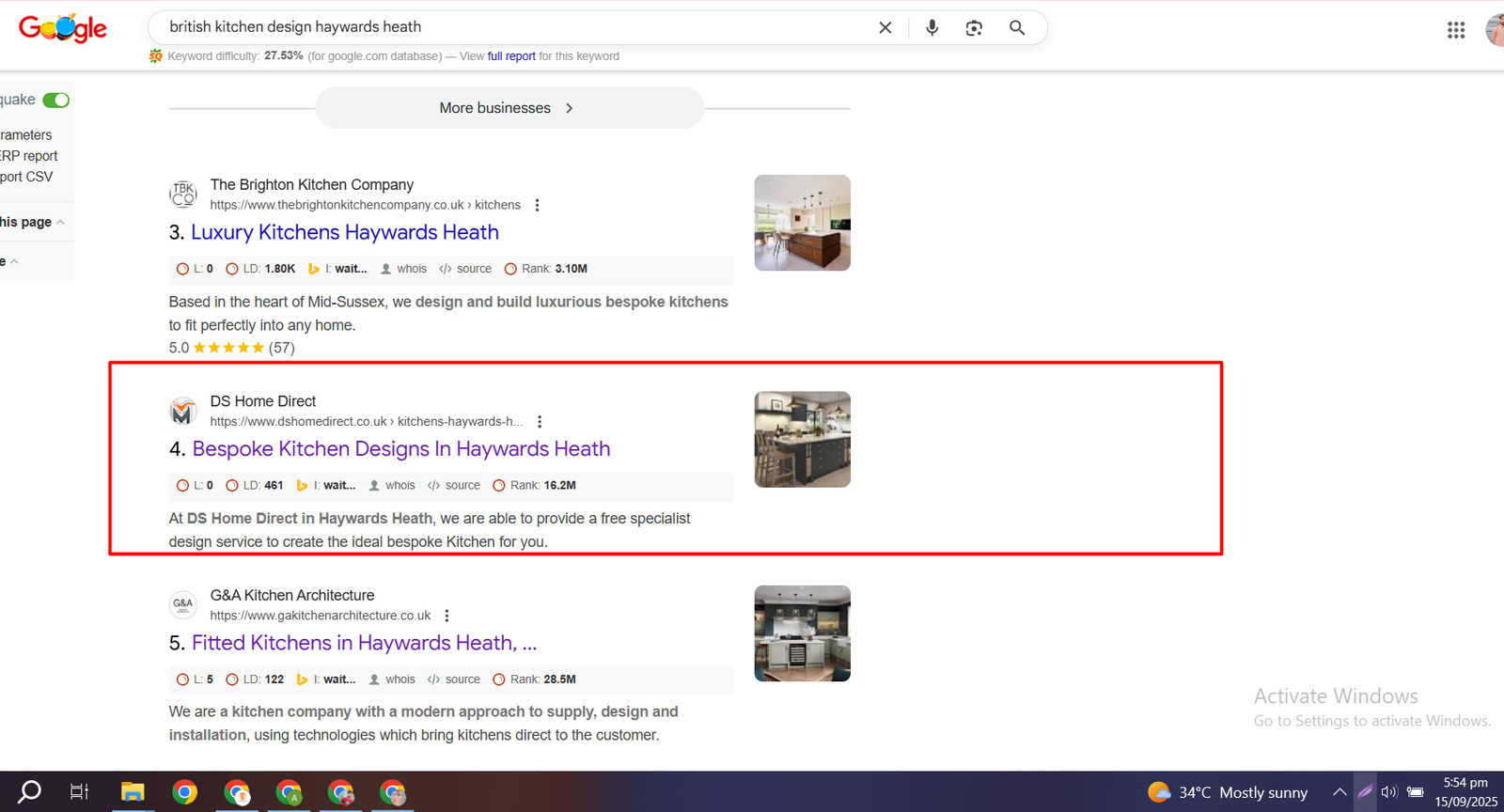Click the voice search microphone icon
Viewport: 1504px width, 812px height.
[932, 28]
